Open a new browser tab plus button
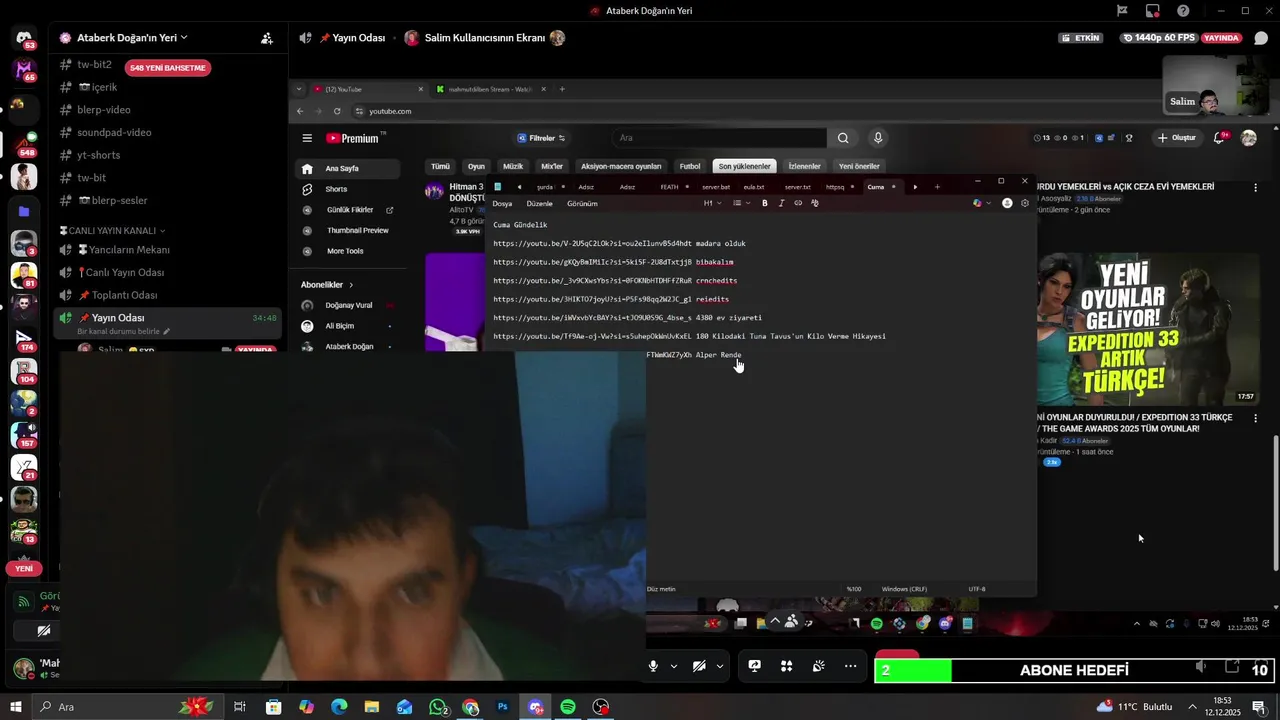 [562, 89]
